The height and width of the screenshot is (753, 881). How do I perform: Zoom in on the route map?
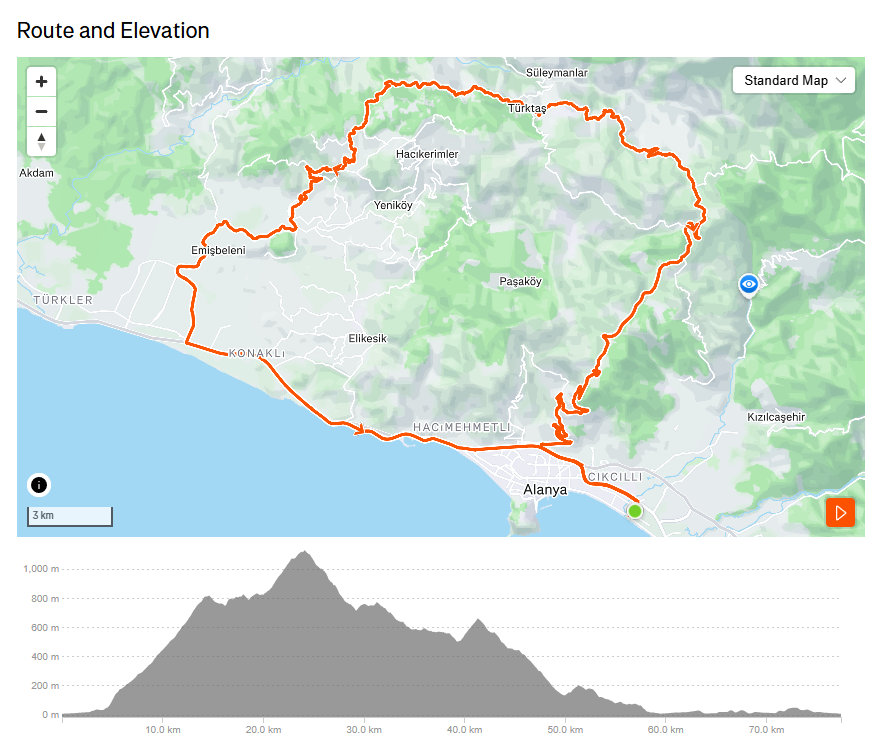[x=41, y=82]
